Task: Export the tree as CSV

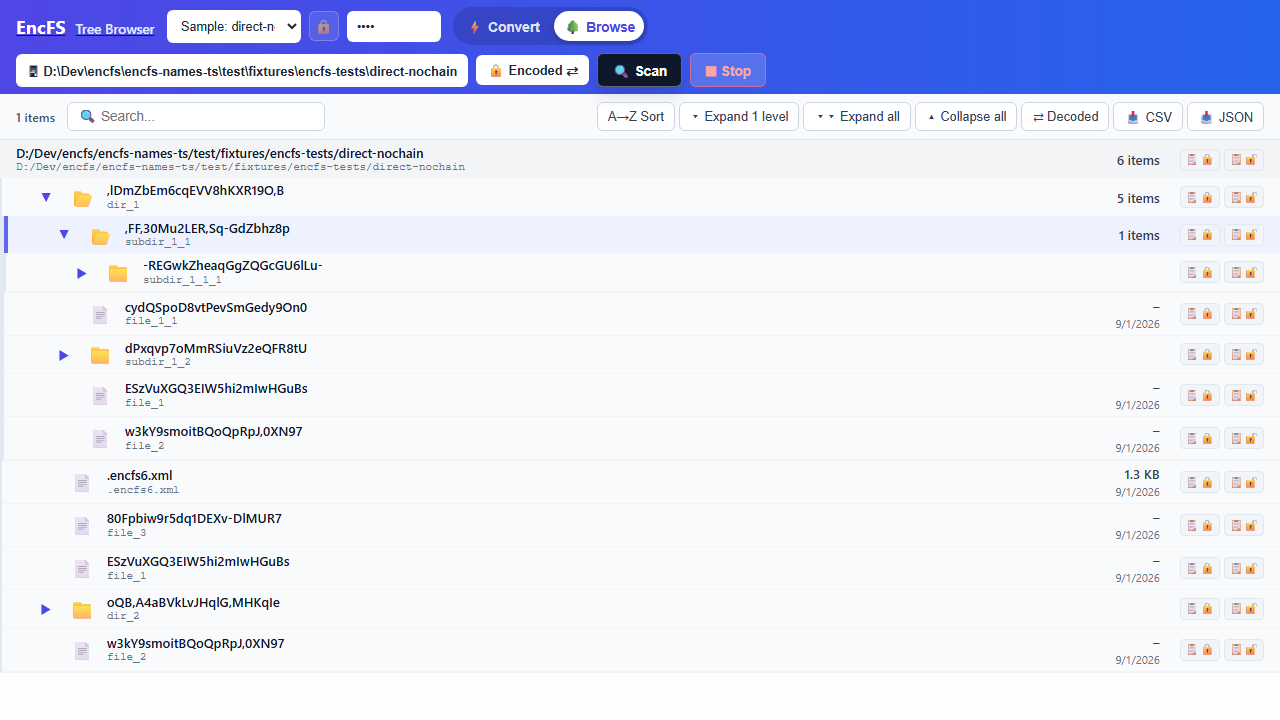Action: click(1148, 117)
